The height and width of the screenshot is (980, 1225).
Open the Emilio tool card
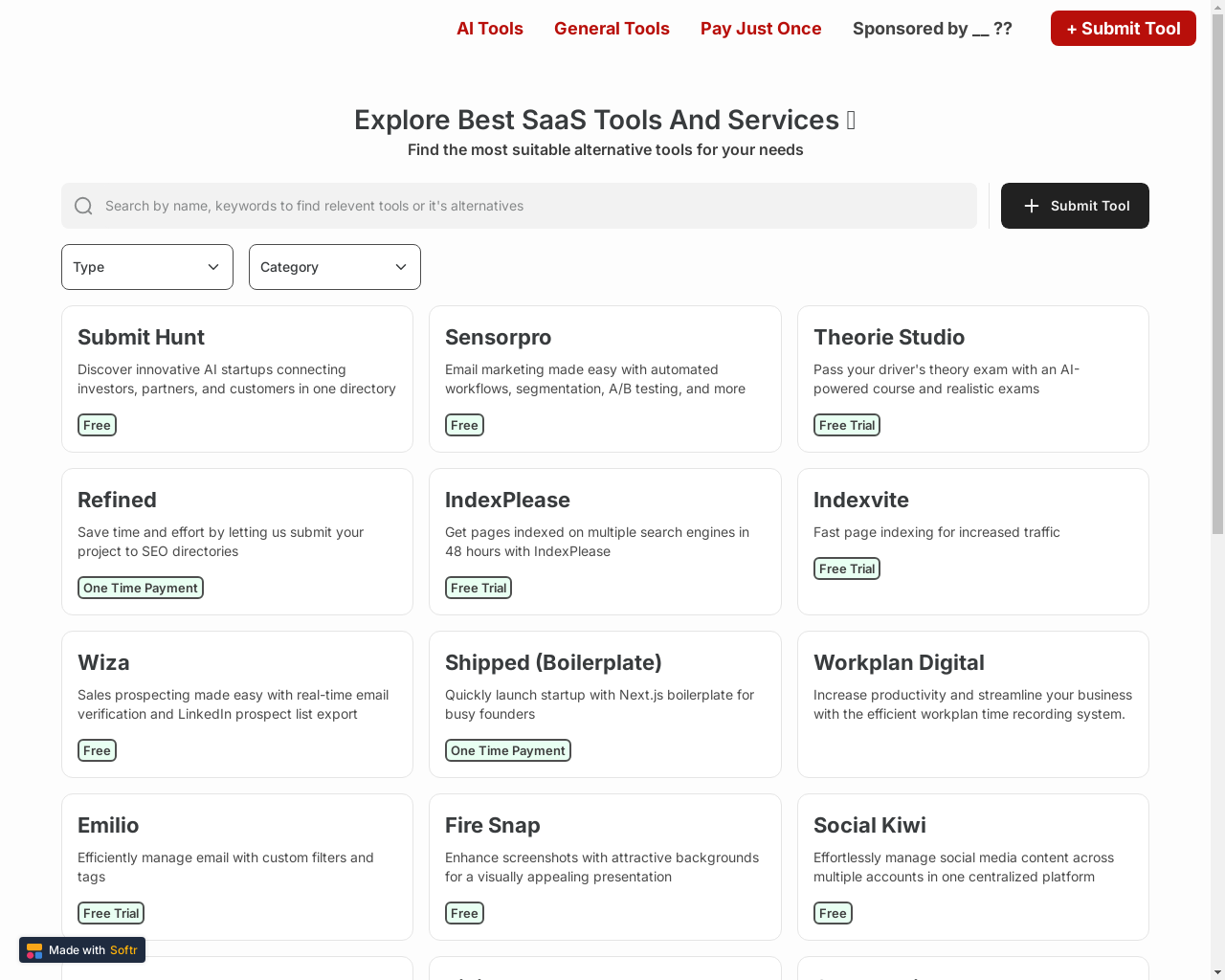coord(237,867)
